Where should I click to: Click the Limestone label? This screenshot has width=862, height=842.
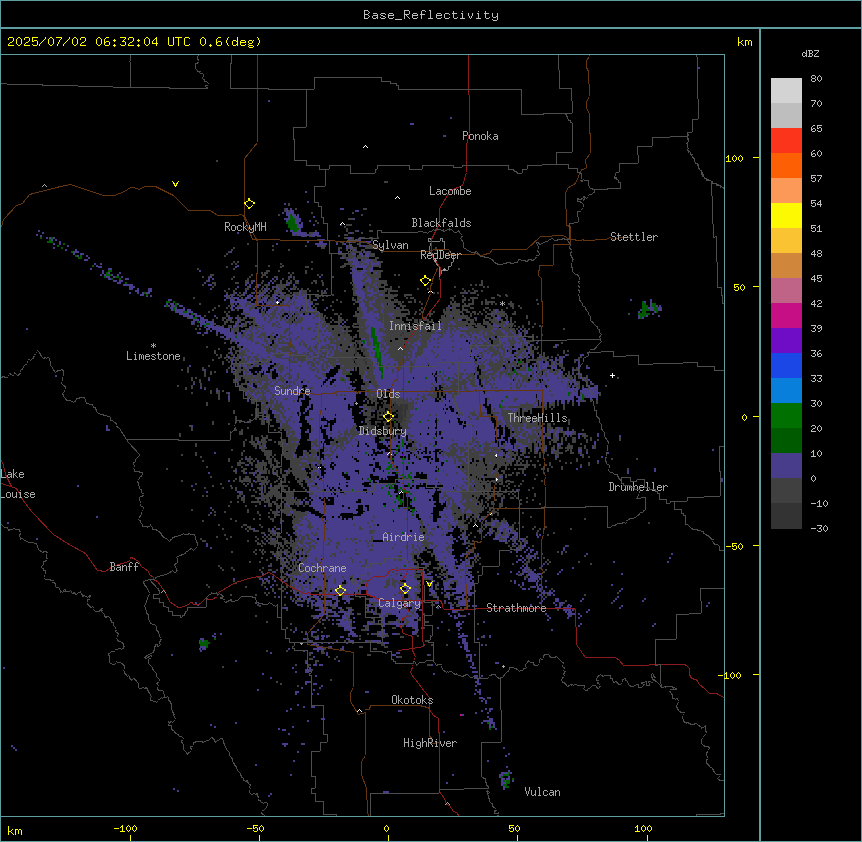153,356
